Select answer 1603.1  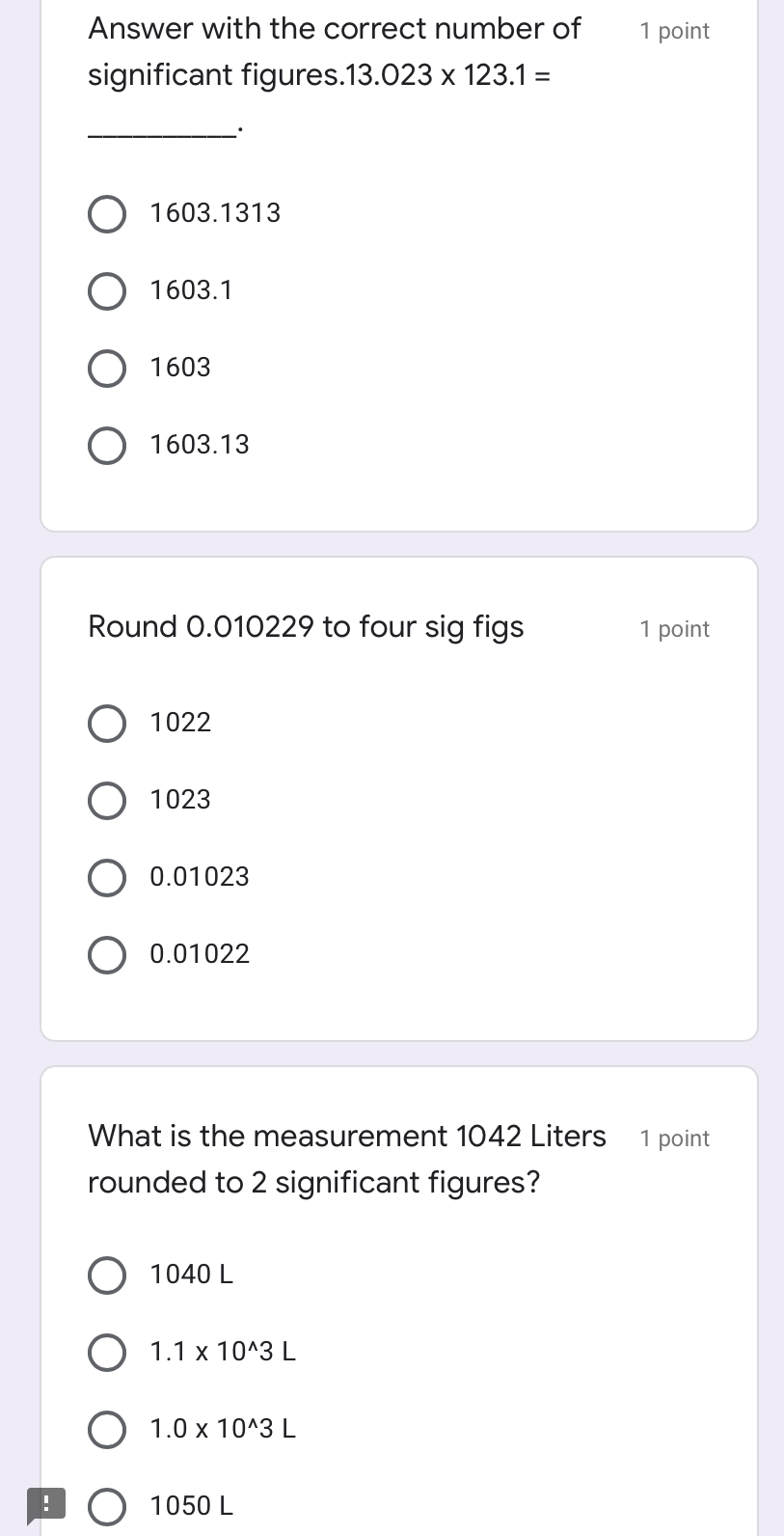pyautogui.click(x=107, y=291)
